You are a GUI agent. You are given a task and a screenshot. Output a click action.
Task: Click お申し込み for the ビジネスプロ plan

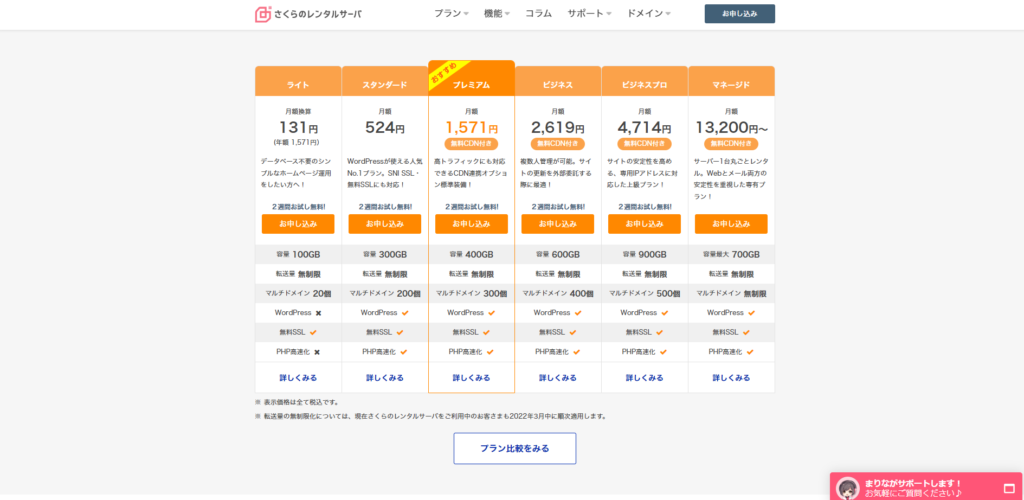tap(645, 224)
